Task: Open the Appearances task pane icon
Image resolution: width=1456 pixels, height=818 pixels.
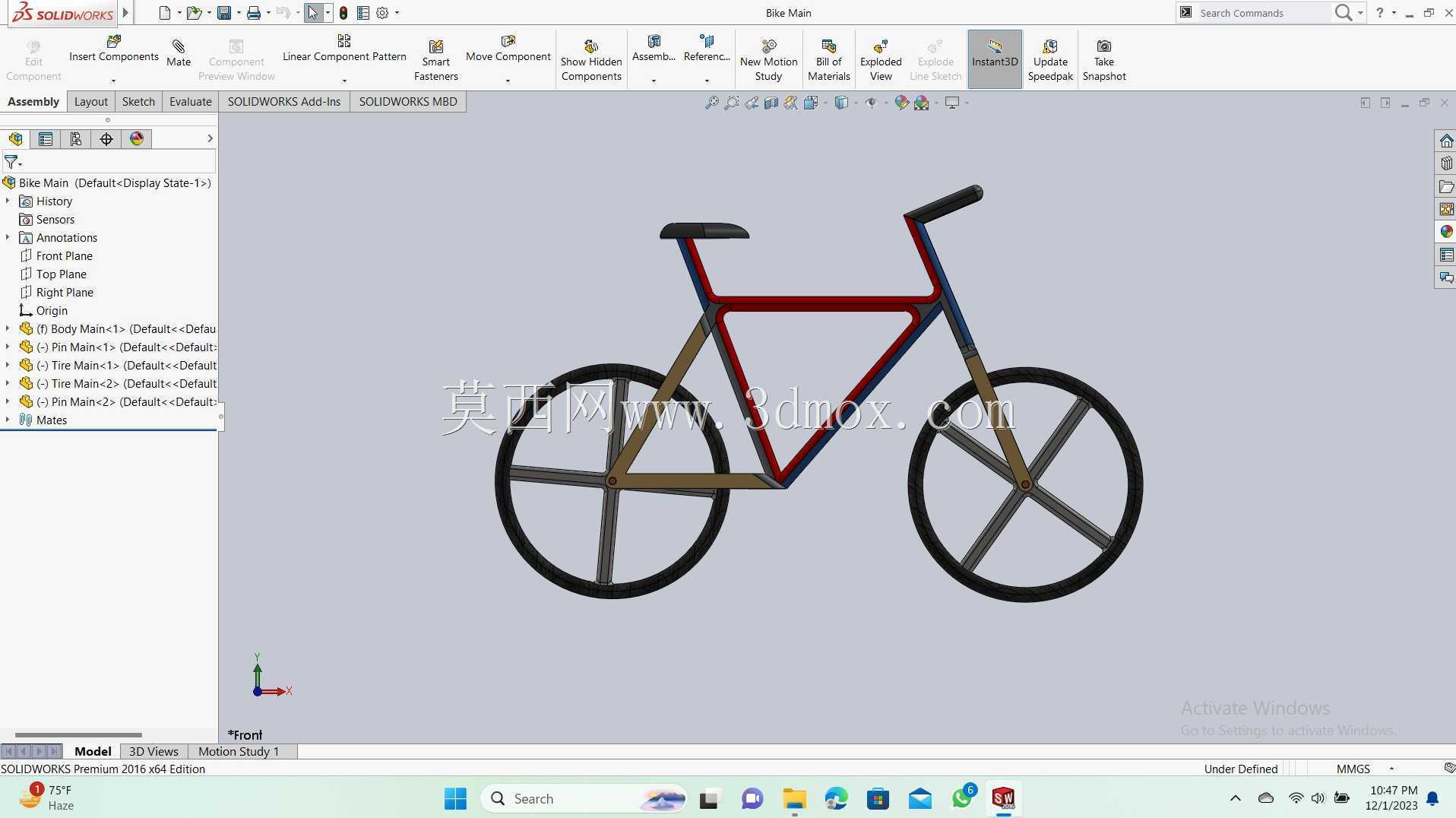Action: 1446,232
